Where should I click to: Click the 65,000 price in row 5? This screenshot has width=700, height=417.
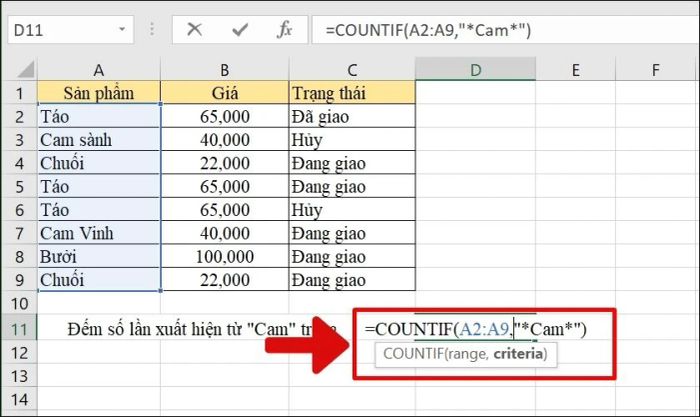point(225,186)
